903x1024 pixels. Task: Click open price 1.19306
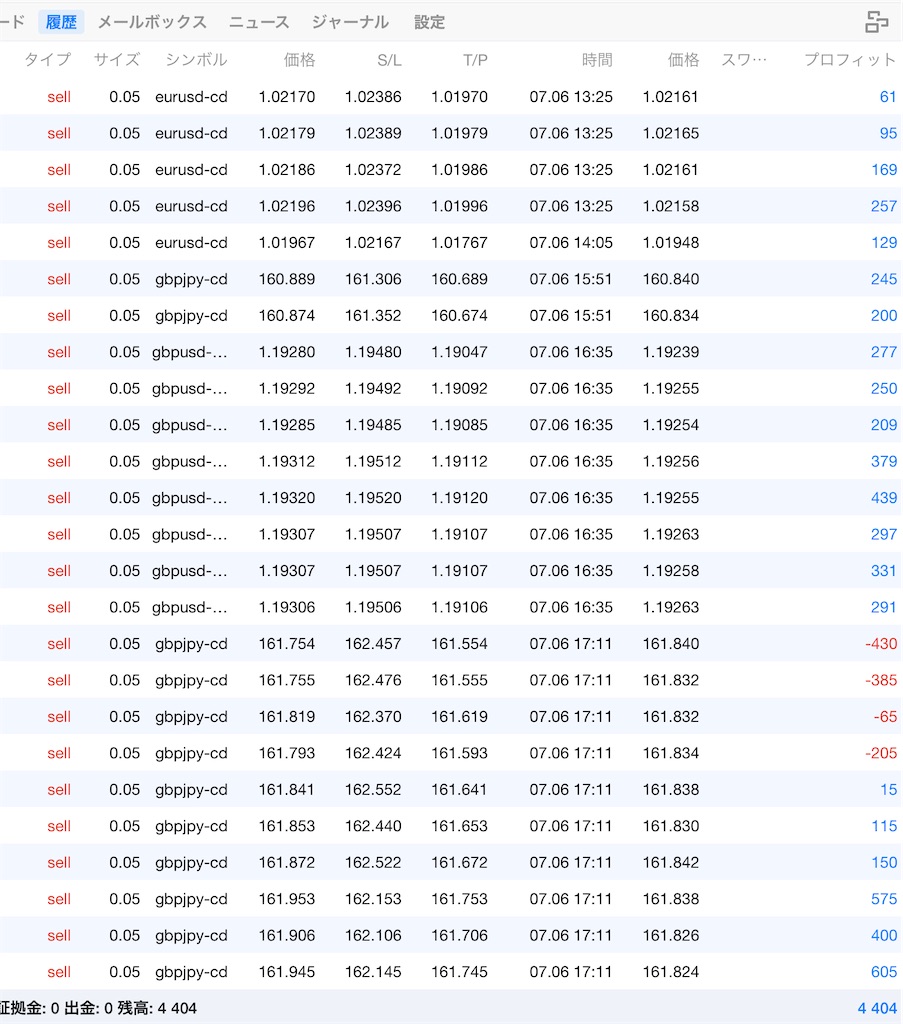point(287,607)
